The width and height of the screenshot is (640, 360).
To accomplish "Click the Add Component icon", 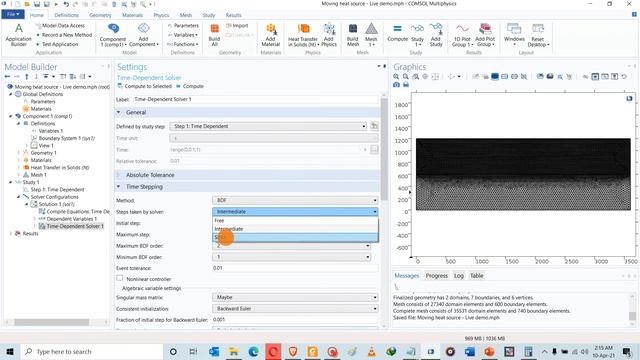I will (144, 34).
